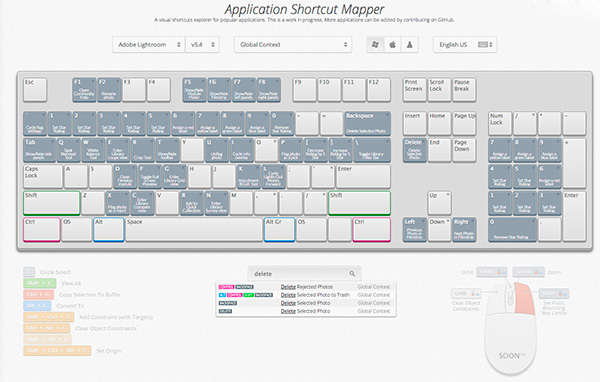Click the numpad 9 key 'Assign a blue label'
Image resolution: width=600 pixels, height=382 pixels.
(x=549, y=150)
